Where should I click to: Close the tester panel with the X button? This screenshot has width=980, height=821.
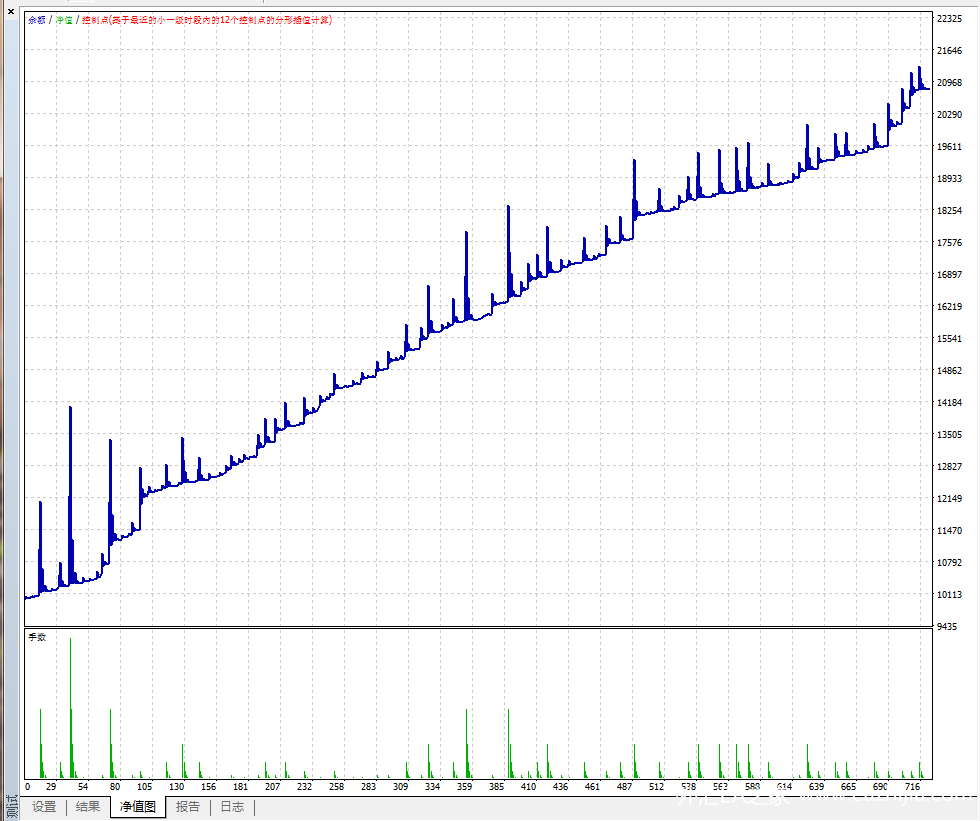[11, 11]
